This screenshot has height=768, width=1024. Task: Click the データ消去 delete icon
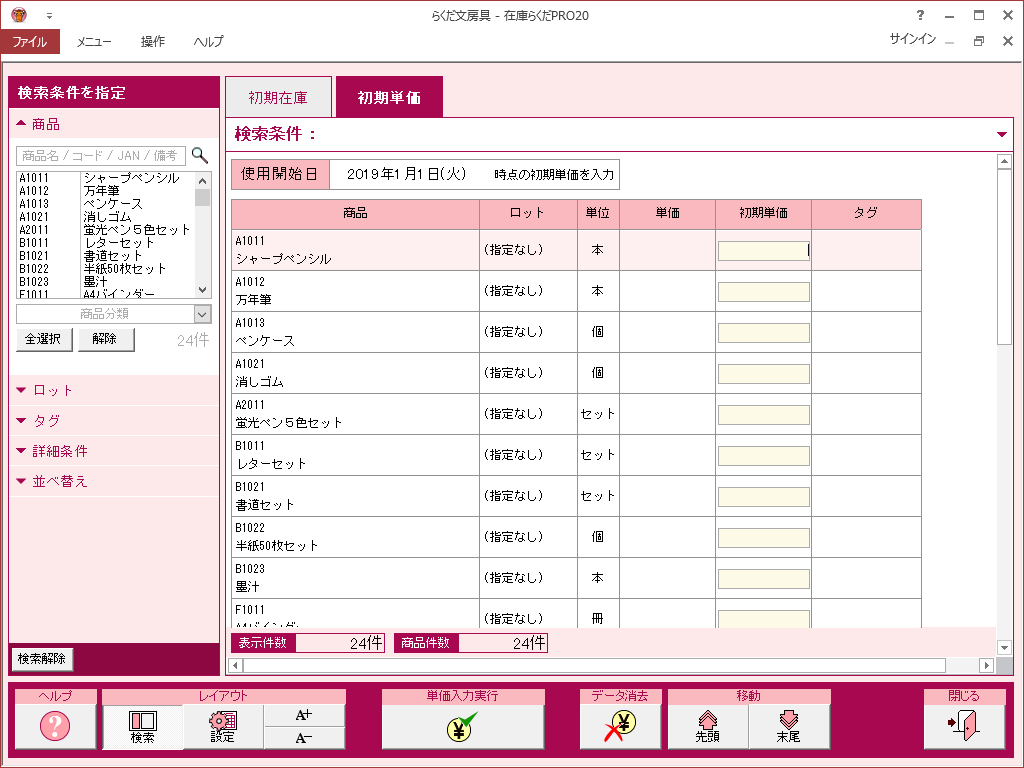coord(620,726)
